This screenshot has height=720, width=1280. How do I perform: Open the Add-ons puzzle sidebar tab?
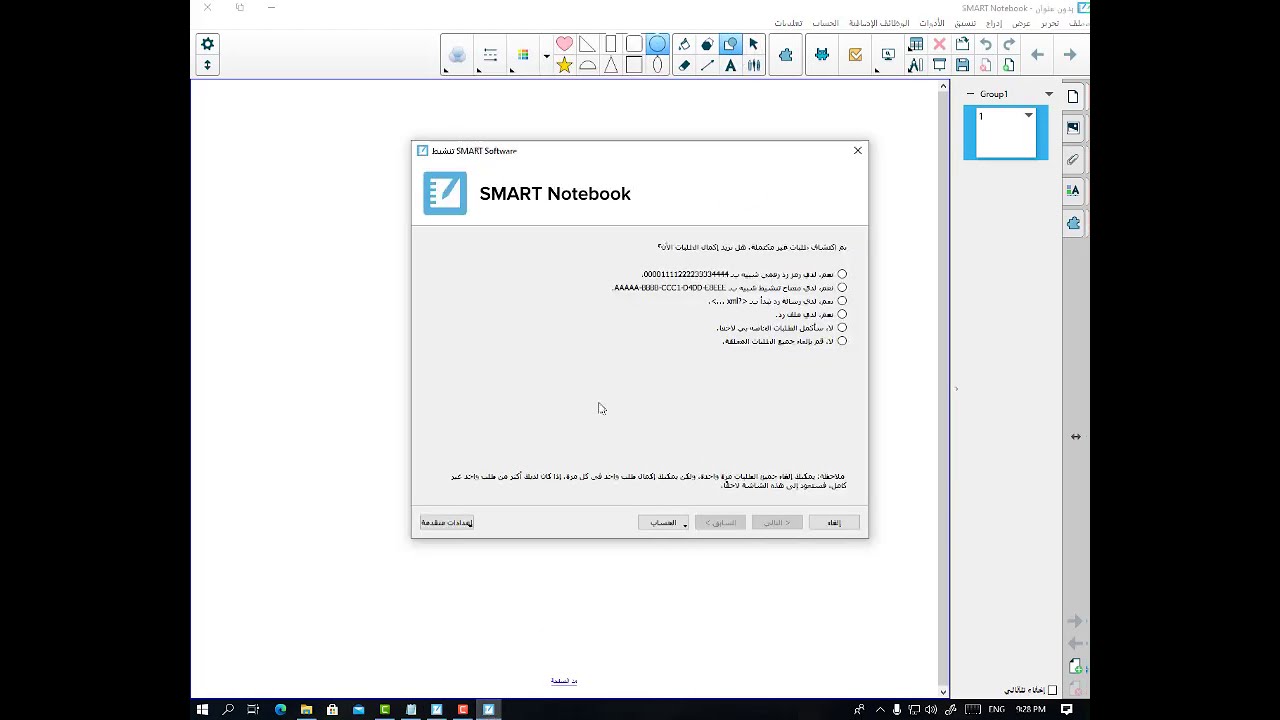pos(1073,223)
